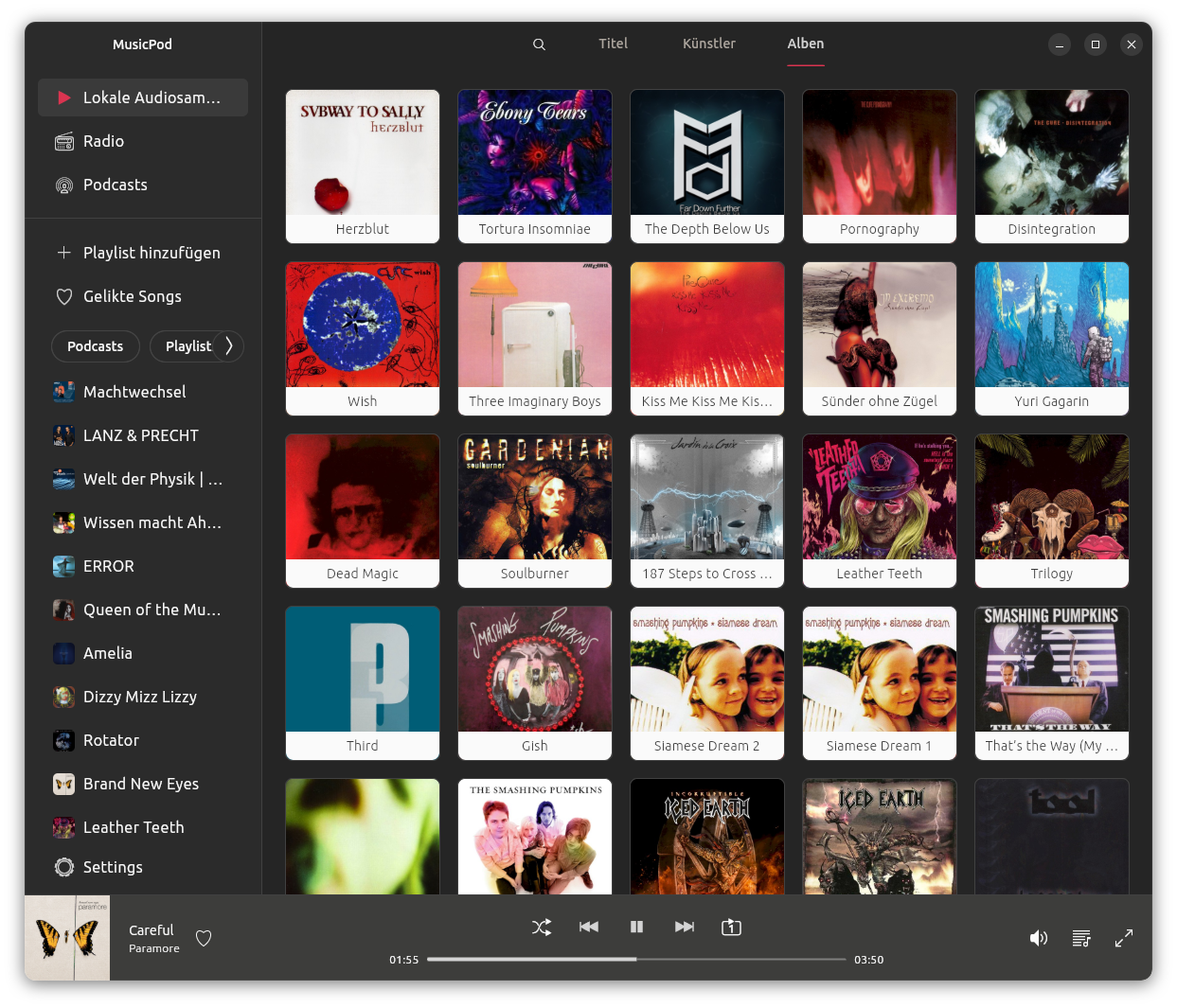
Task: Open the Tortura Insomniae album
Action: click(535, 167)
